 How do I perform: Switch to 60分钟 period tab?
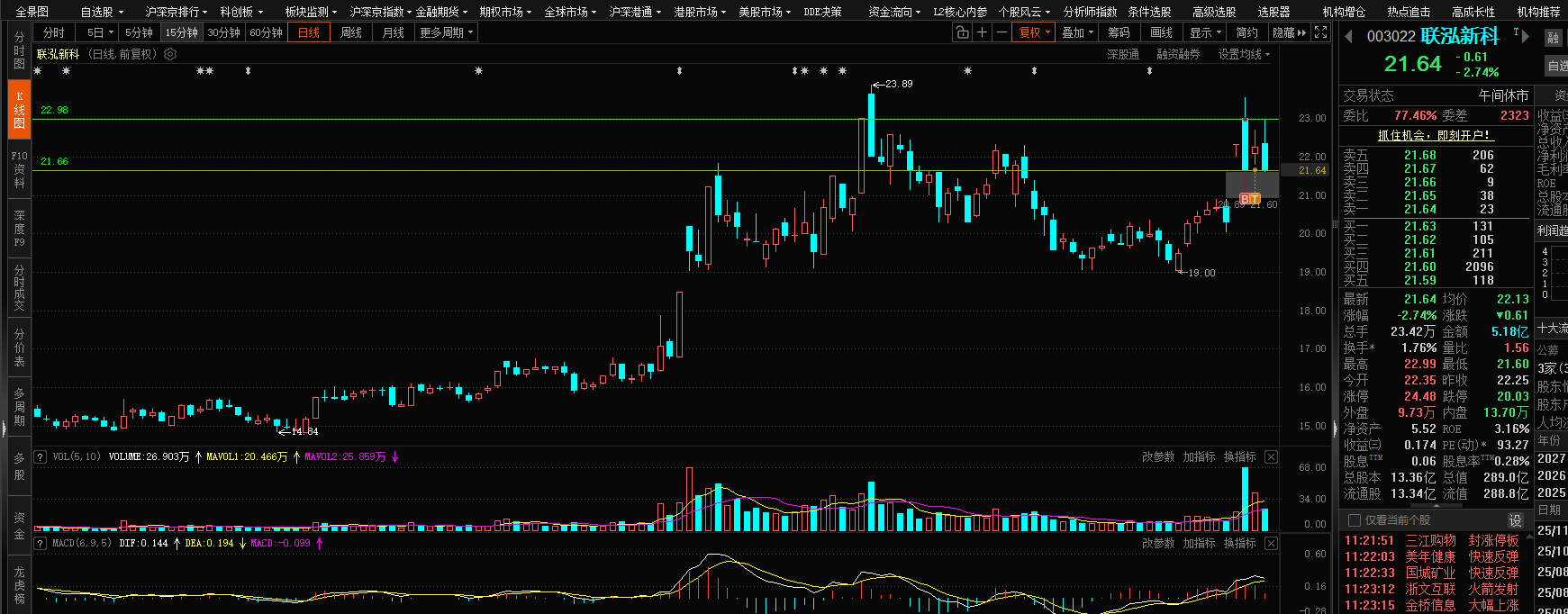266,32
